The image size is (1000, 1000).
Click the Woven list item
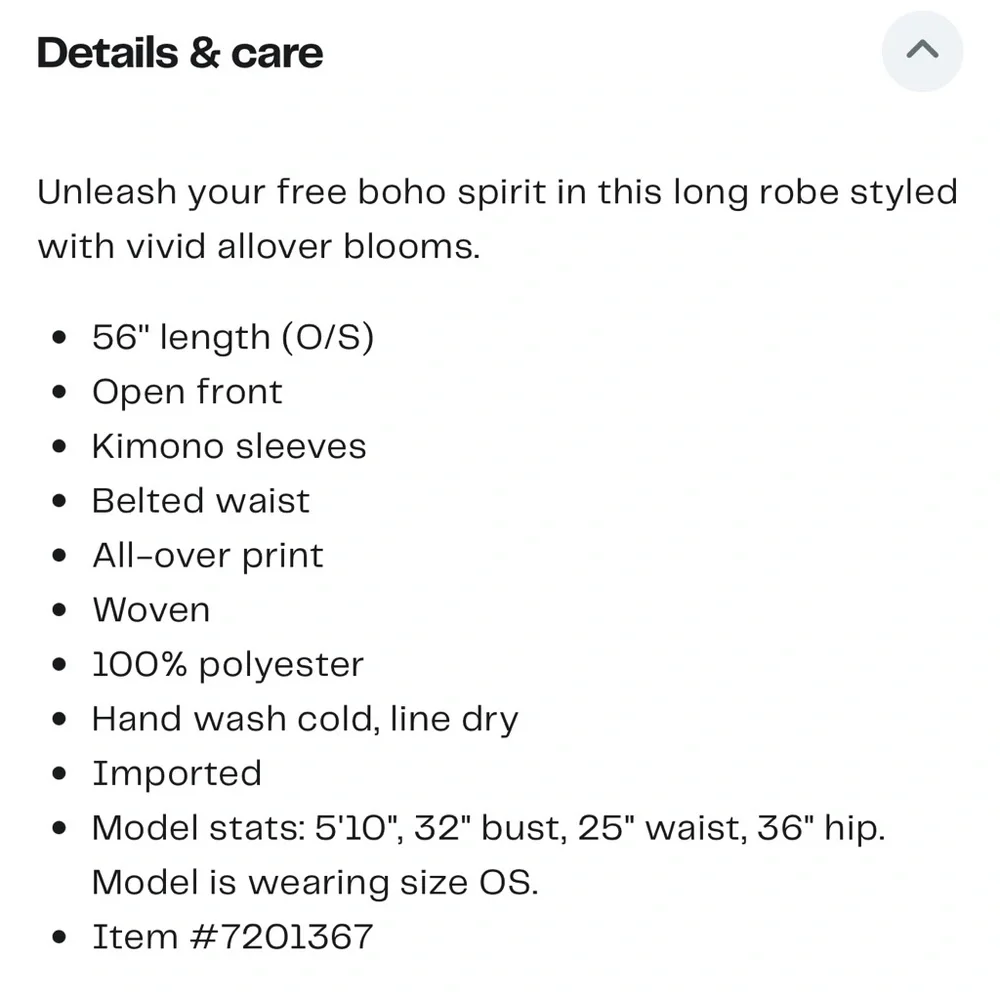coord(151,610)
